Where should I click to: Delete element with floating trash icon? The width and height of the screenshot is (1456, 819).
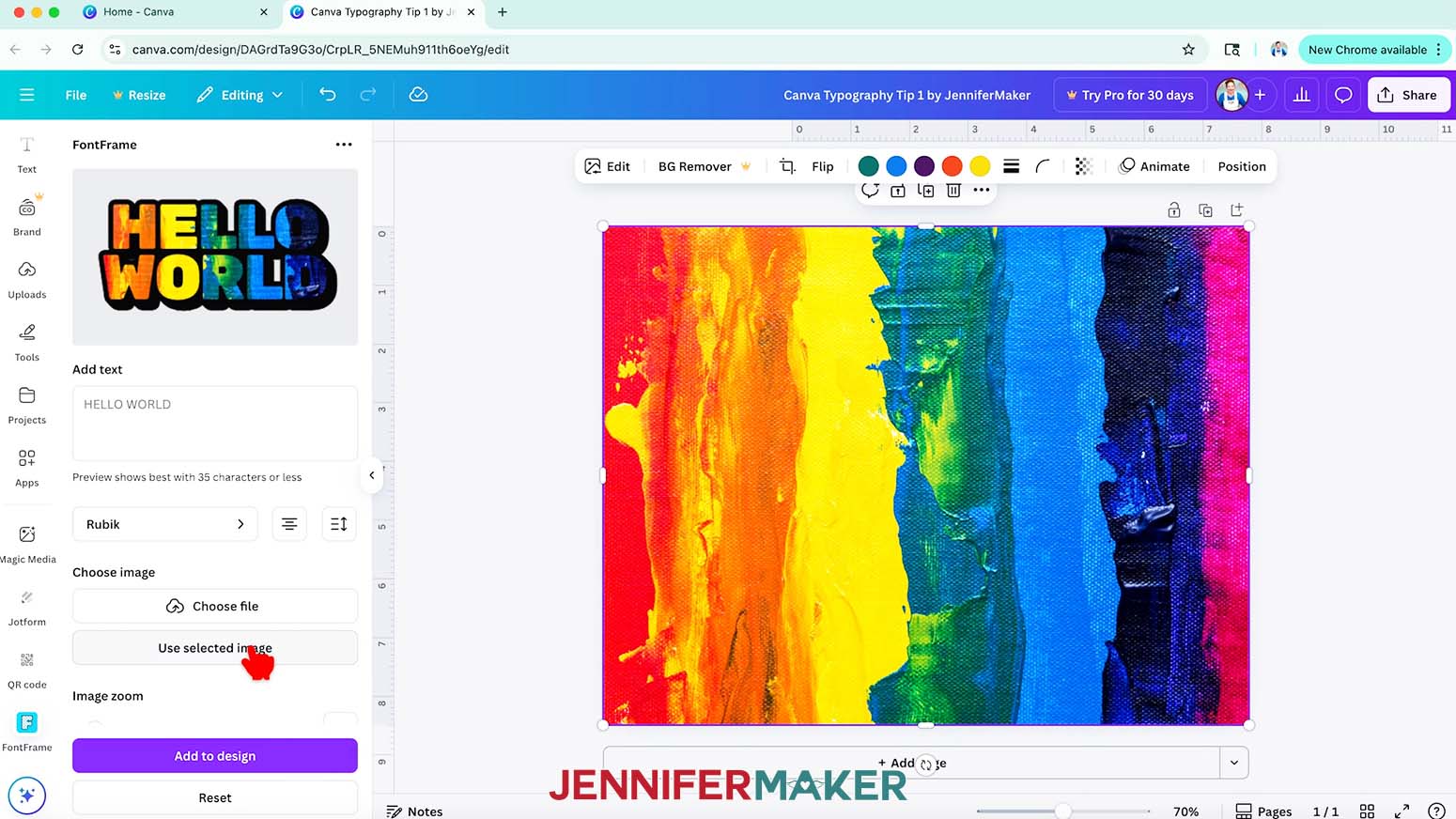pyautogui.click(x=953, y=191)
